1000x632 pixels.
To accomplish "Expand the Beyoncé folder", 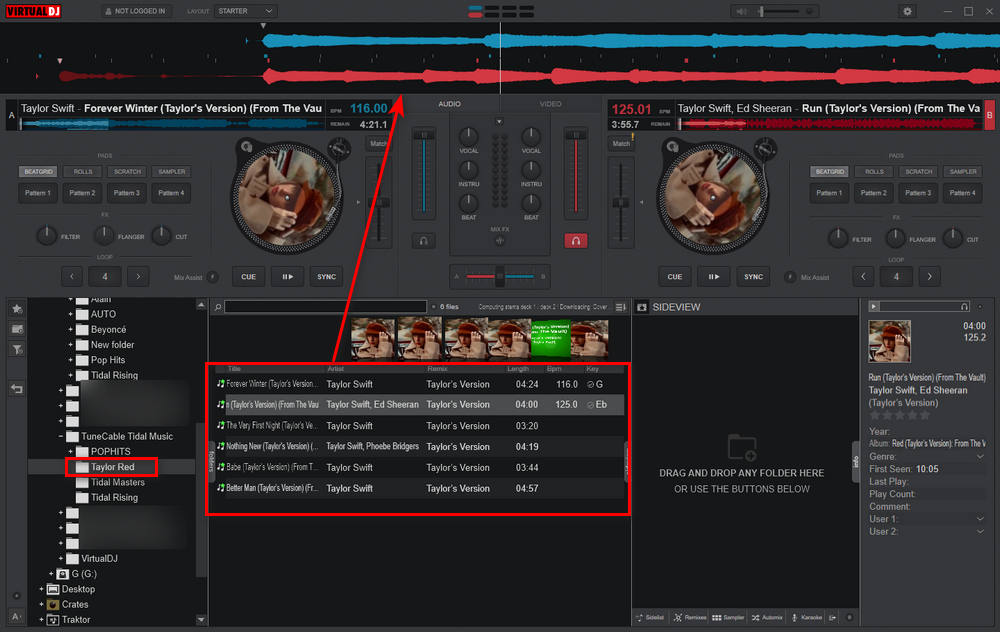I will click(x=71, y=330).
